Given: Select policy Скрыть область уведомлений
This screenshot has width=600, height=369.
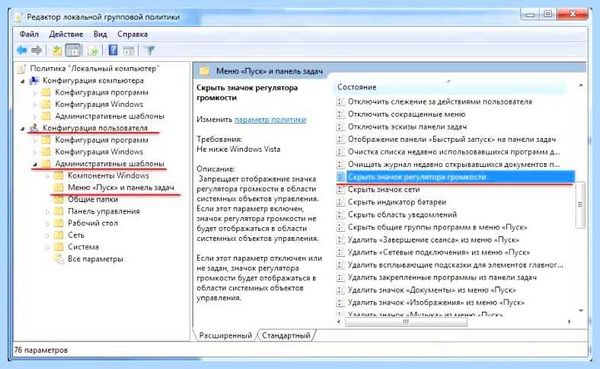Looking at the screenshot, I should [x=402, y=215].
